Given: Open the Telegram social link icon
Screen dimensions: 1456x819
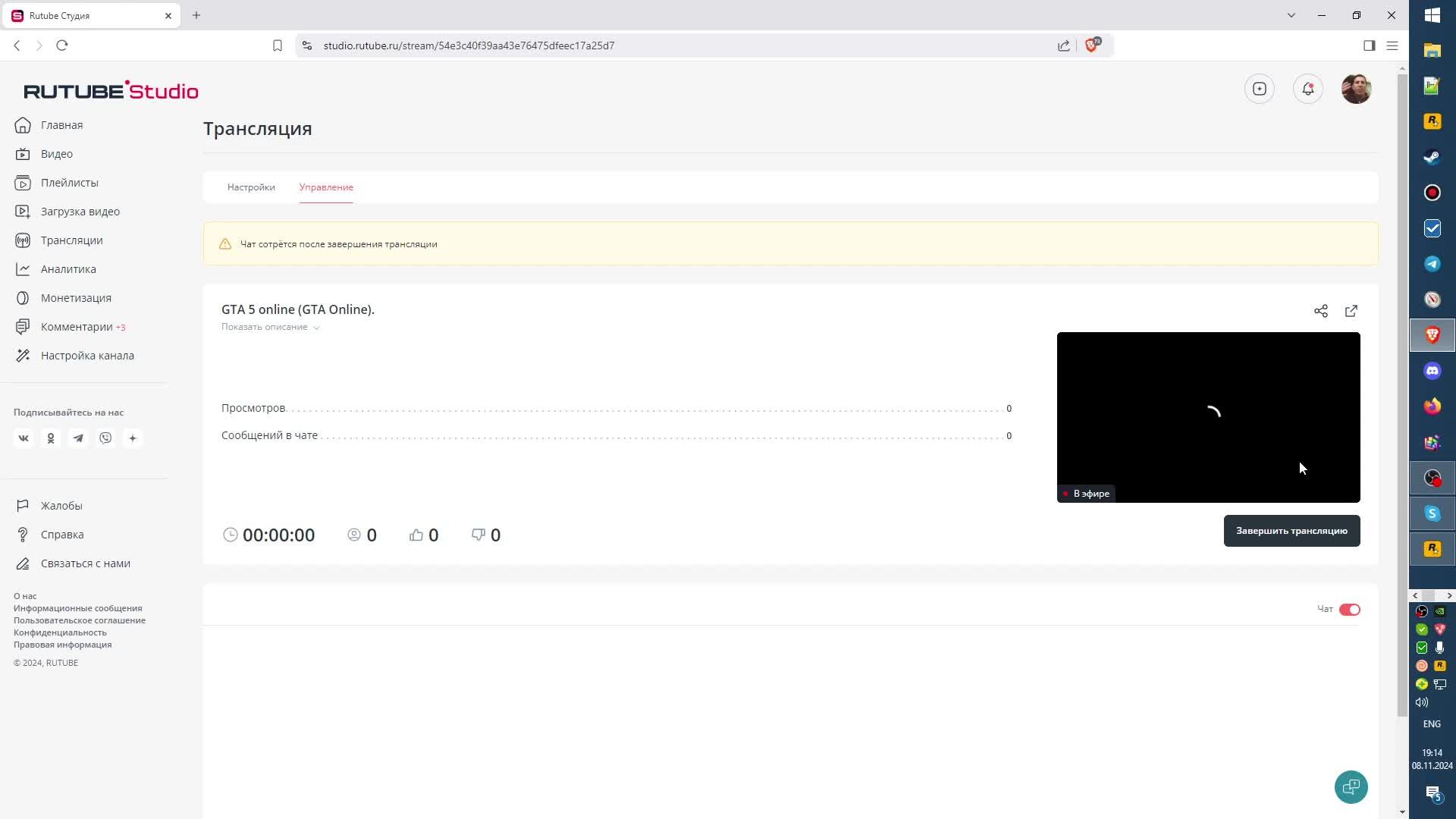Looking at the screenshot, I should (x=78, y=438).
